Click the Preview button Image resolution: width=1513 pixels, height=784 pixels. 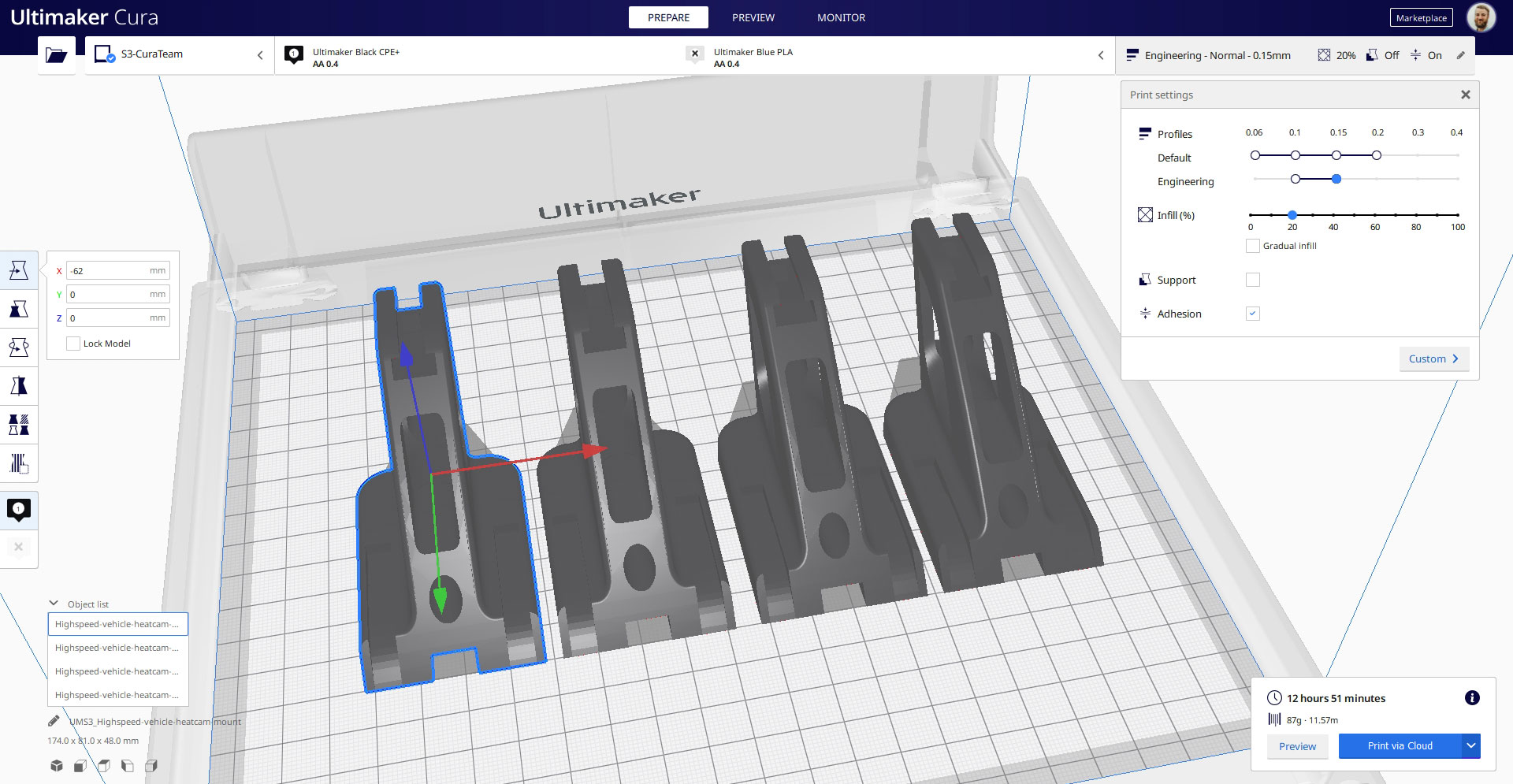click(1297, 746)
